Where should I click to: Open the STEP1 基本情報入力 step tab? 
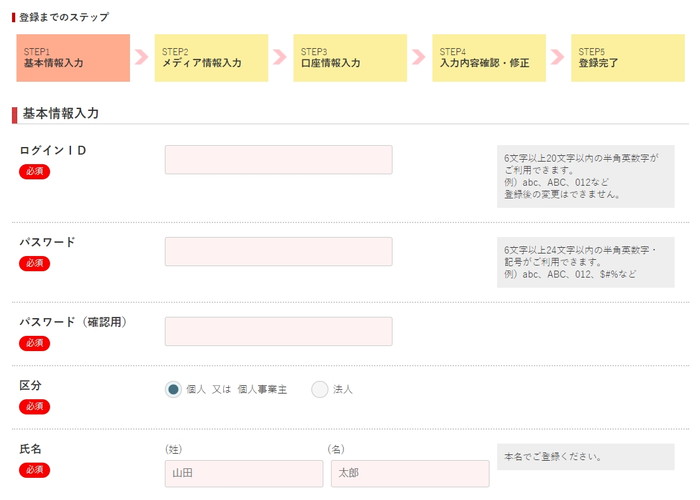point(73,58)
